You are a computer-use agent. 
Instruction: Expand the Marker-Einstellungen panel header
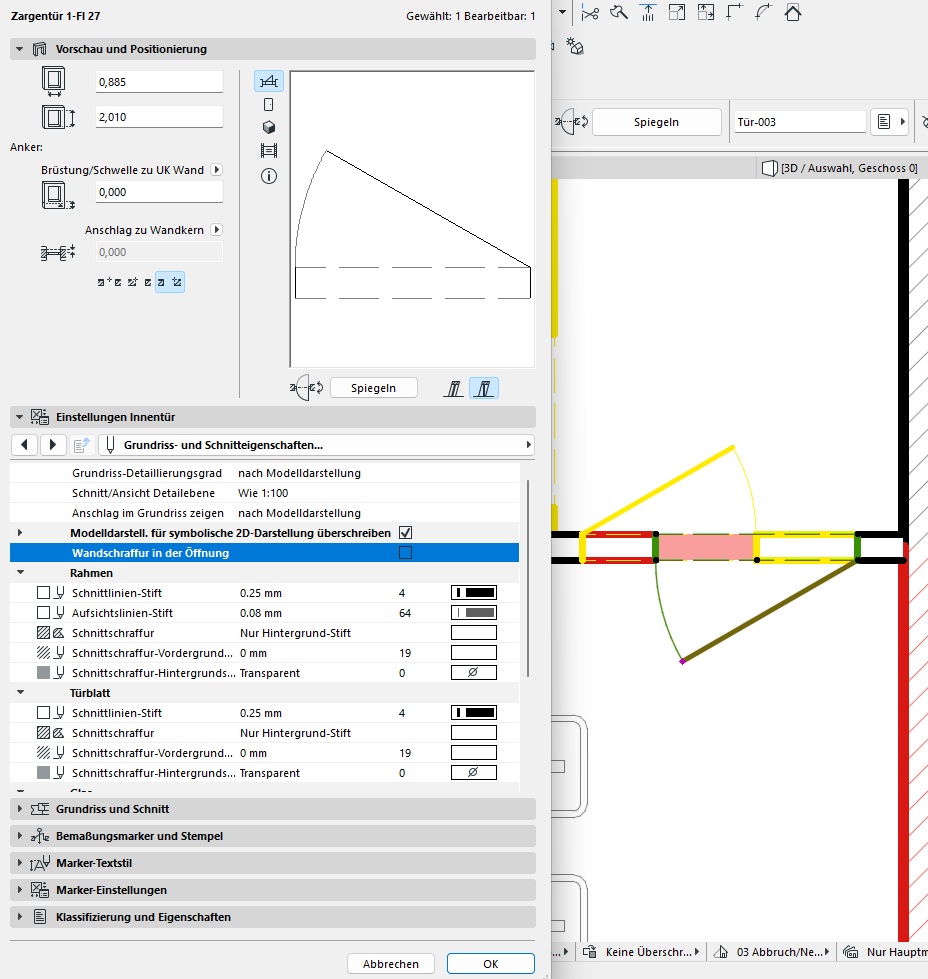(273, 890)
